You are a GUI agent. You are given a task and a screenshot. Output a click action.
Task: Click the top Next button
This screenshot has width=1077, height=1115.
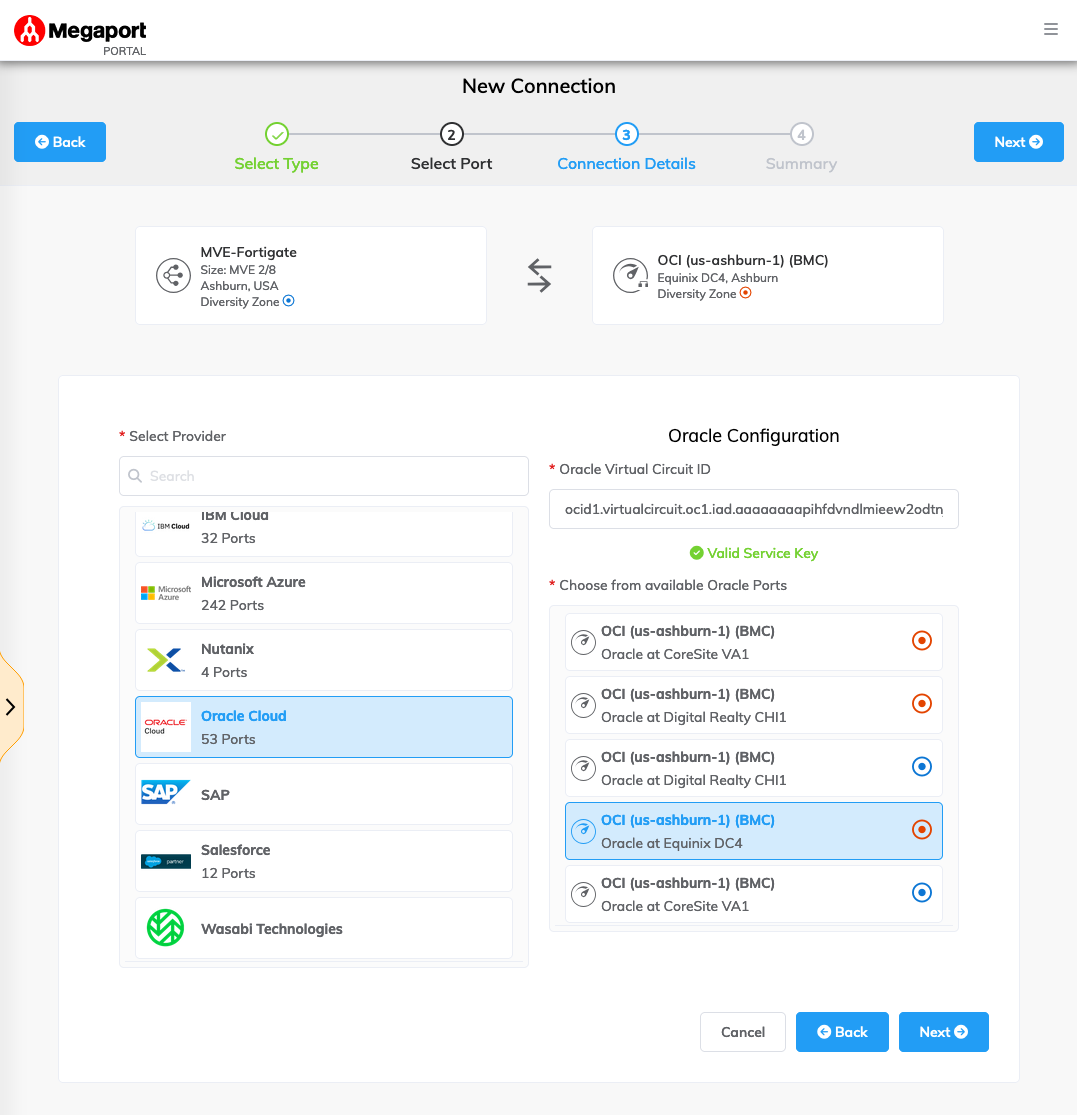1018,142
